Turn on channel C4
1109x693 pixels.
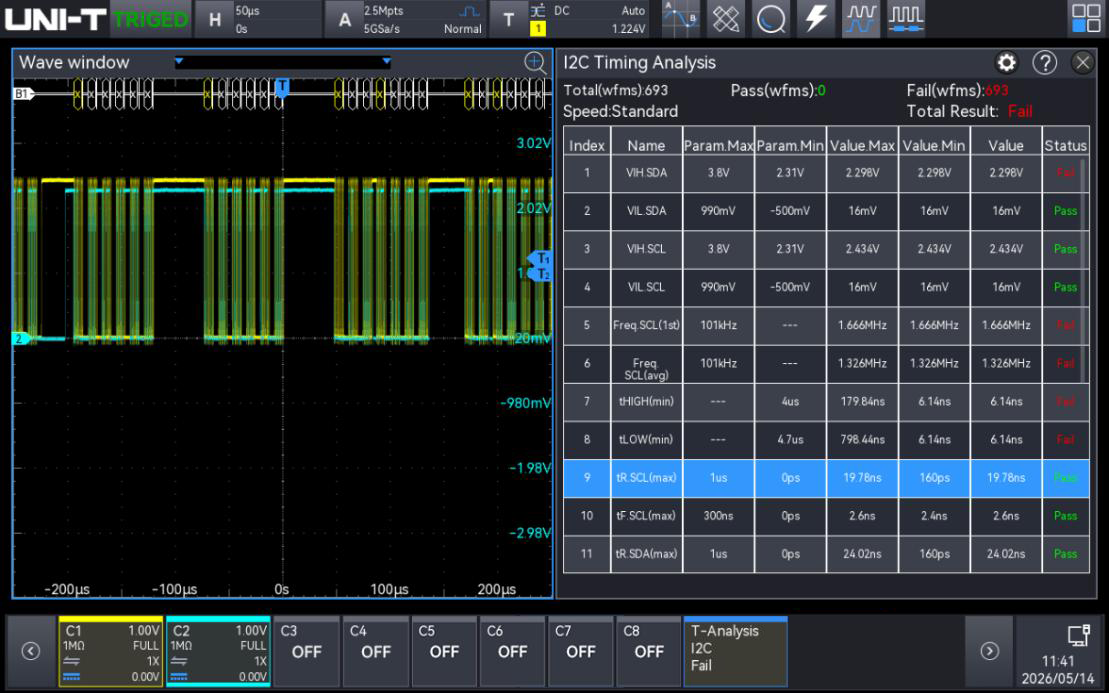coord(375,651)
